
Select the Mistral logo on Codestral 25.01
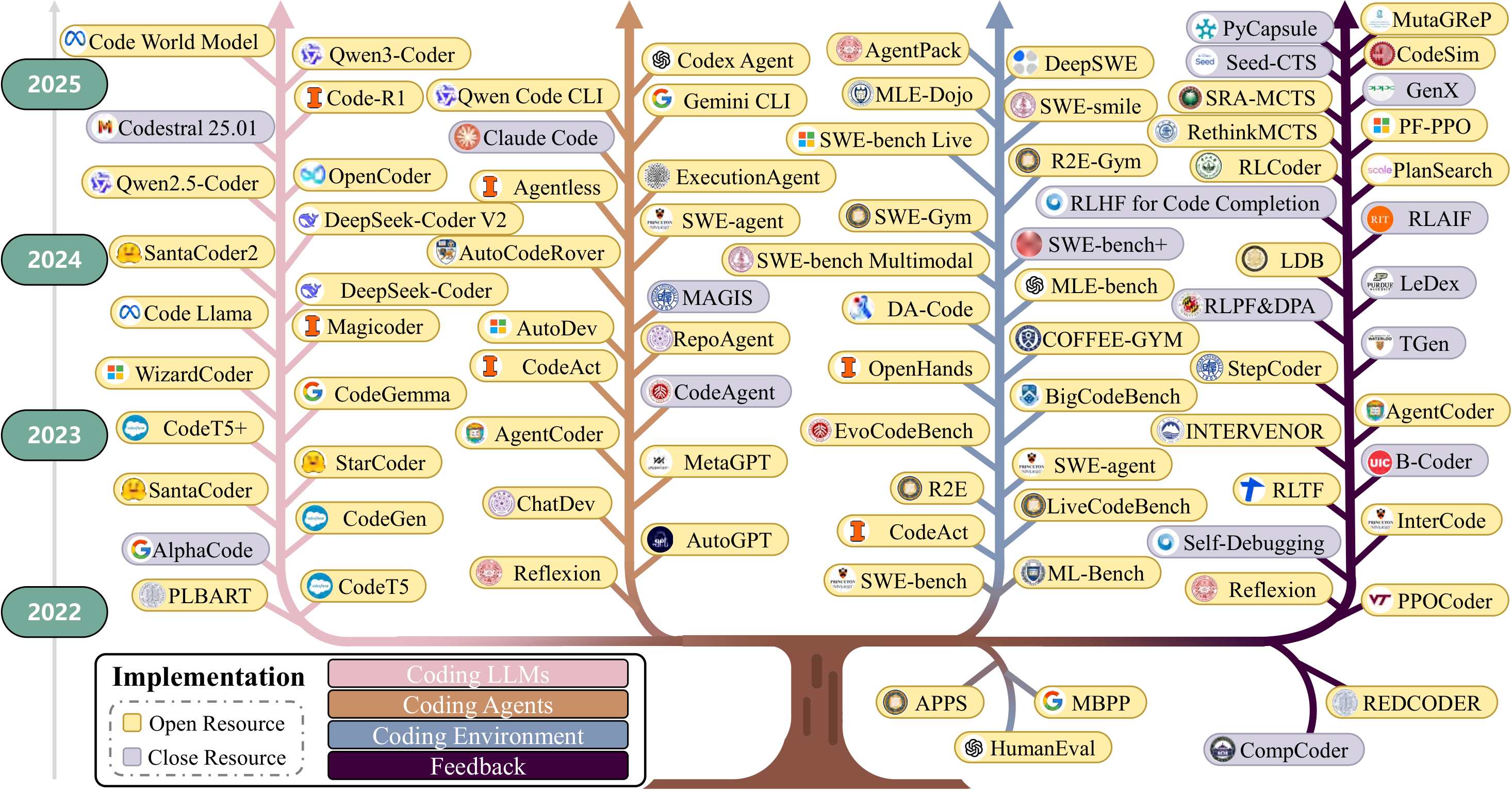105,127
